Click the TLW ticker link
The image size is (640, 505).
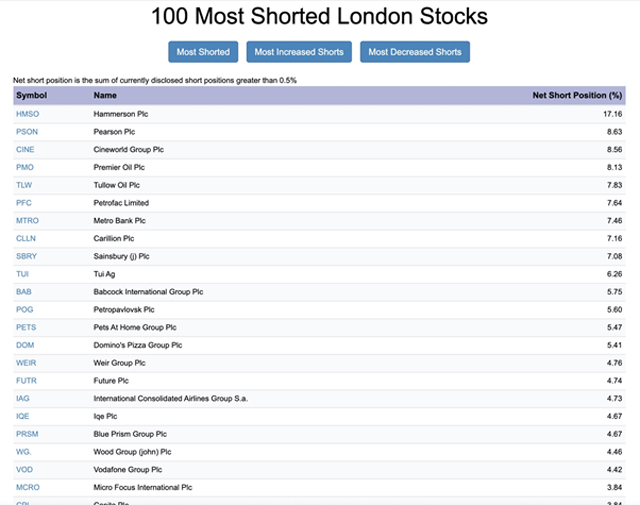24,185
